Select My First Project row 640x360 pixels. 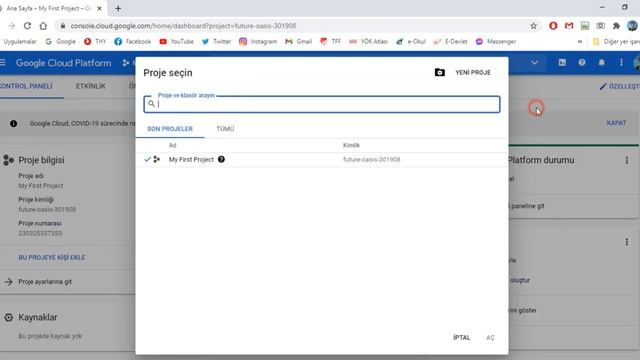pos(322,160)
